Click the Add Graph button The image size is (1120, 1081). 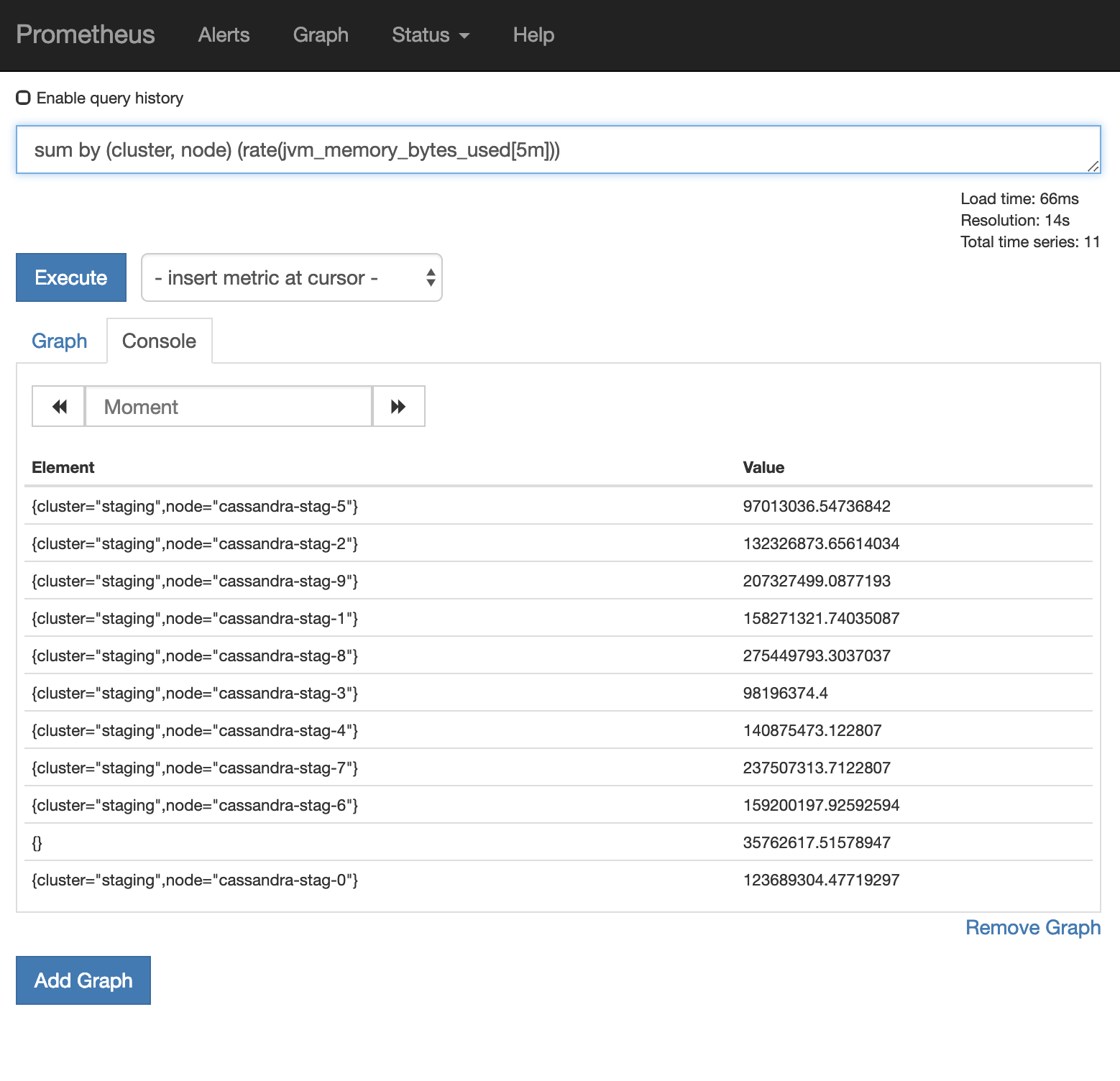click(83, 980)
